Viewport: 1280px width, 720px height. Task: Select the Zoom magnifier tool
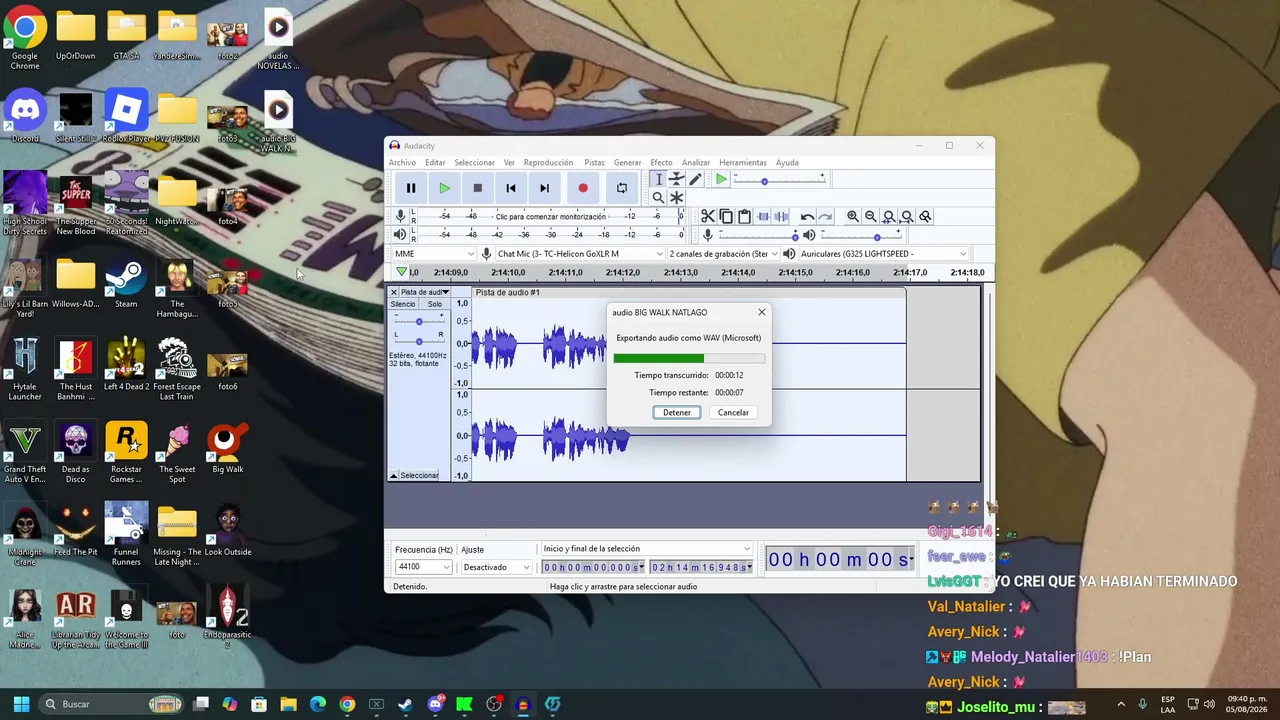(x=658, y=197)
